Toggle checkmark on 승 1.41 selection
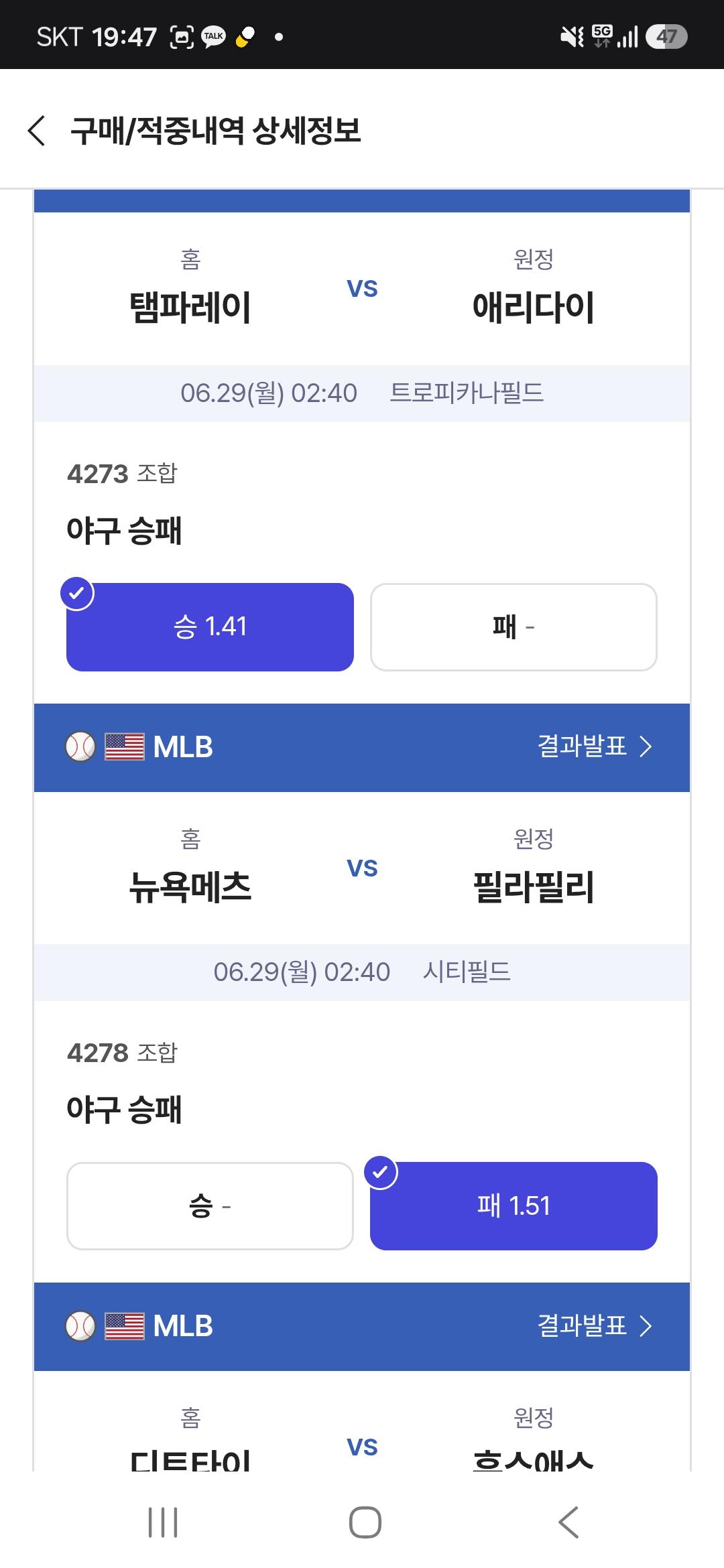Image resolution: width=724 pixels, height=1568 pixels. pyautogui.click(x=77, y=593)
